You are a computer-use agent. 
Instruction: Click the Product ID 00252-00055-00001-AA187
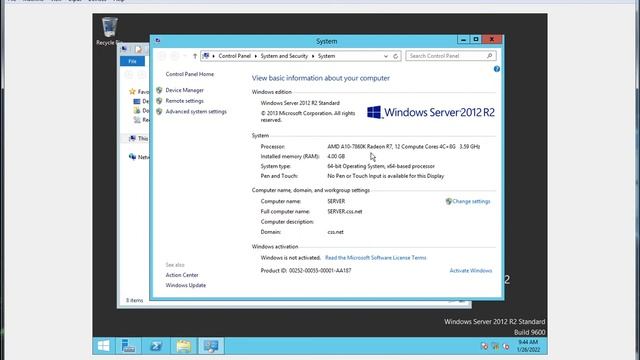click(x=306, y=271)
